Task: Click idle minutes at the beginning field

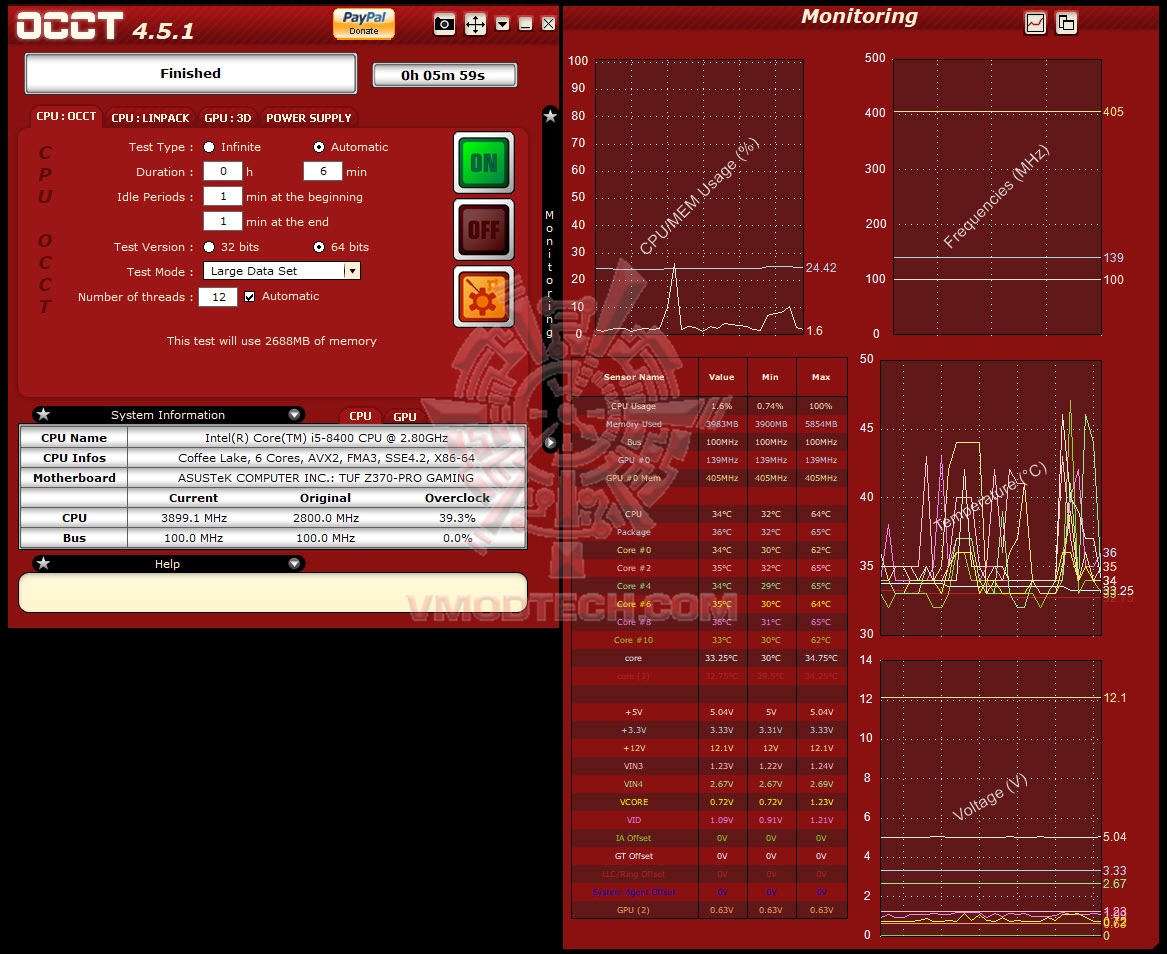Action: (x=223, y=196)
